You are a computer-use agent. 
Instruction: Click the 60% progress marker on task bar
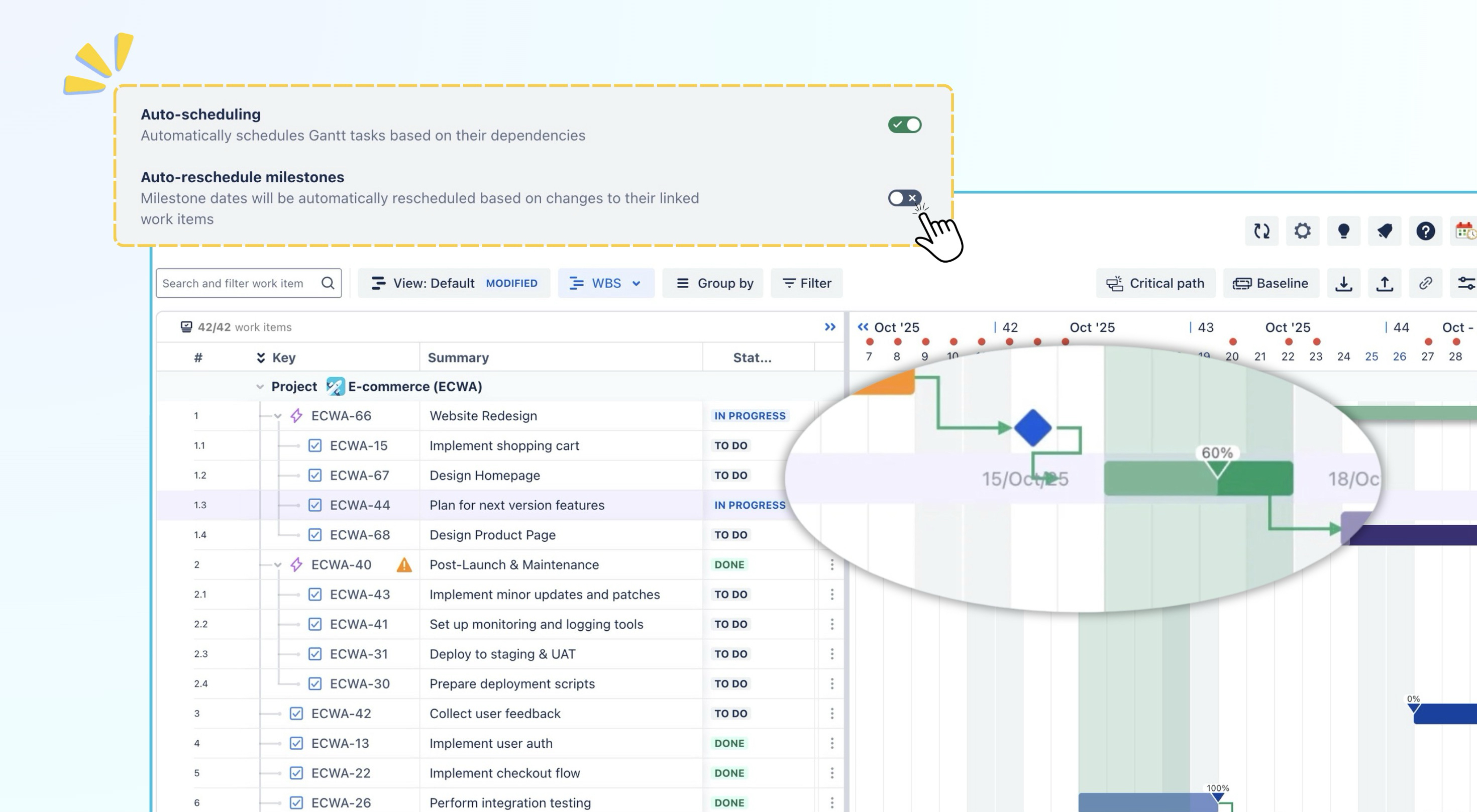[1217, 460]
